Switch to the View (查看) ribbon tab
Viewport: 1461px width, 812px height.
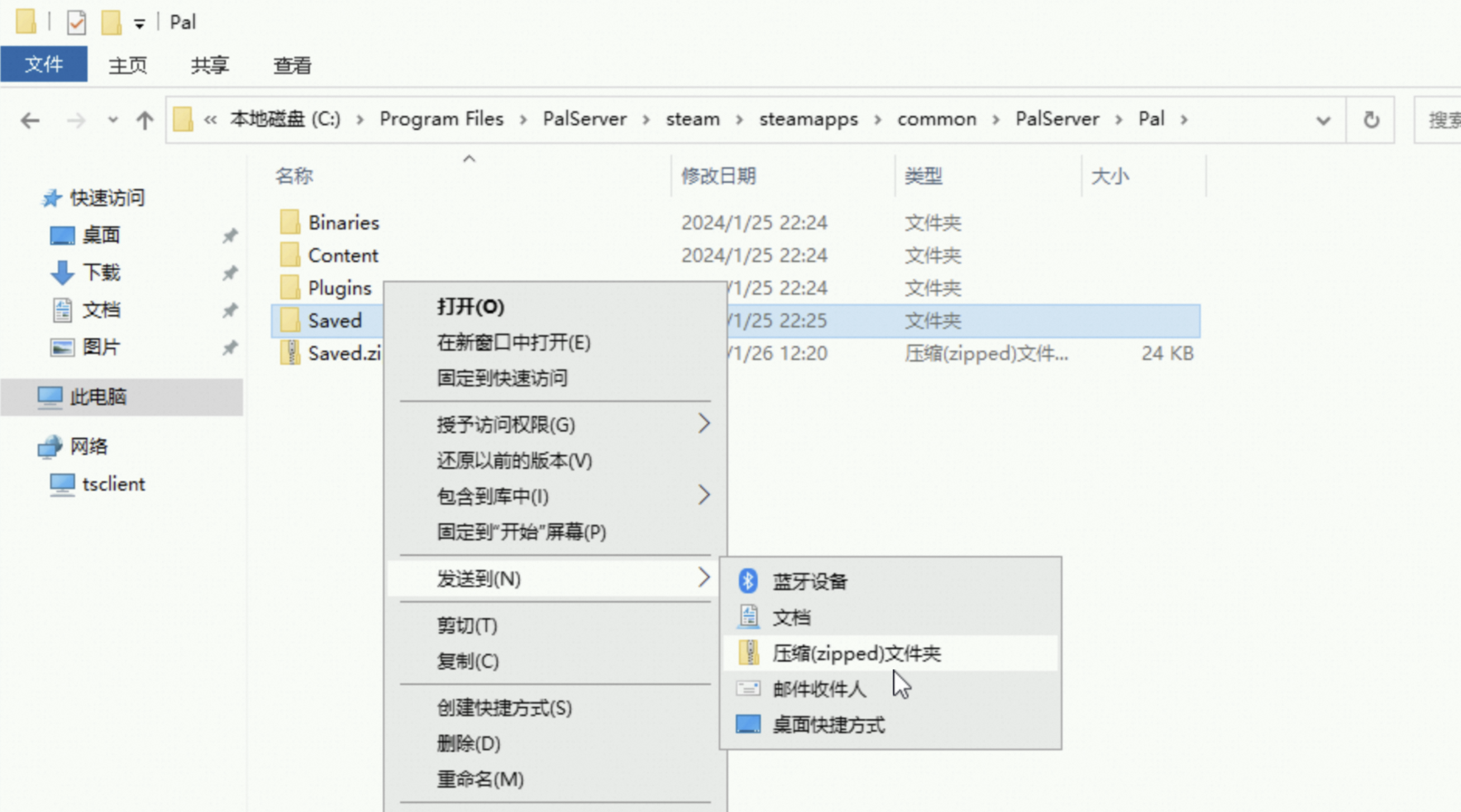pyautogui.click(x=292, y=65)
